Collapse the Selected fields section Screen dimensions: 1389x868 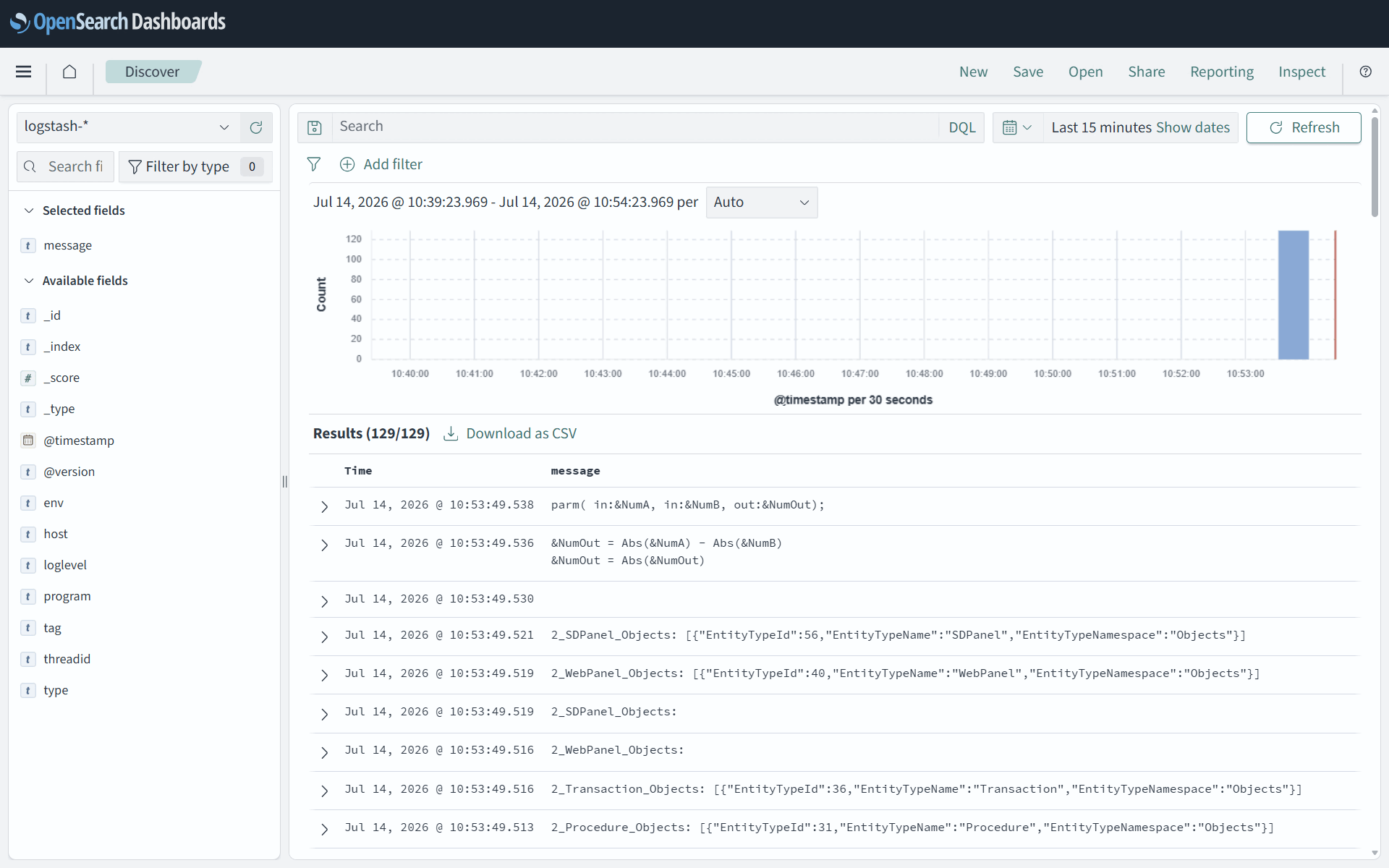(29, 210)
